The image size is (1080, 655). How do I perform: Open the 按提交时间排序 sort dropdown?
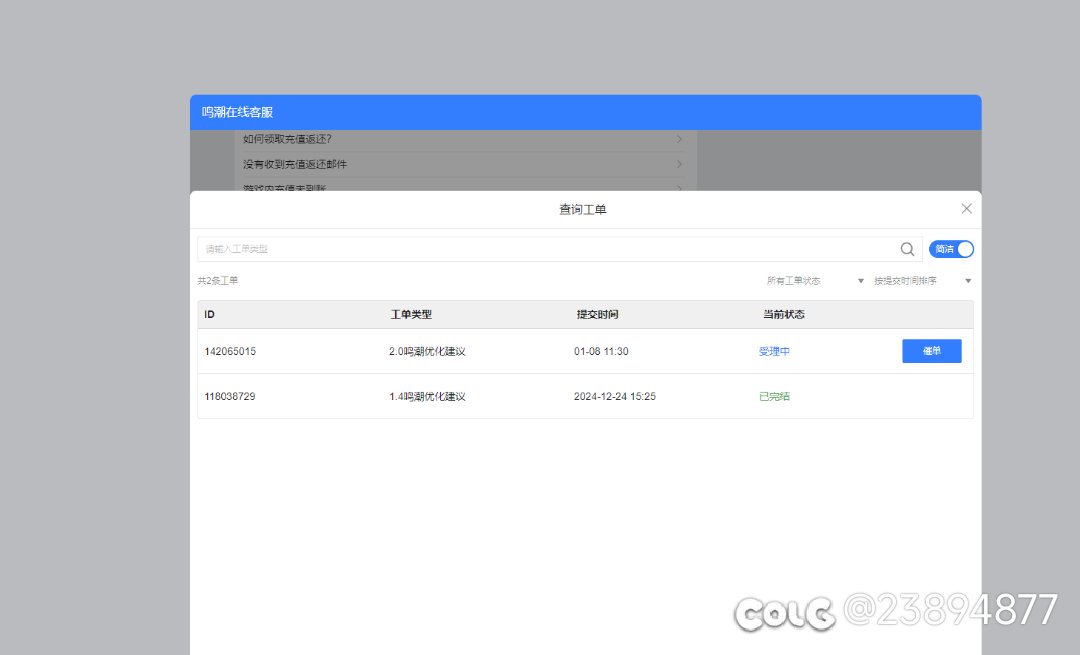pos(922,281)
